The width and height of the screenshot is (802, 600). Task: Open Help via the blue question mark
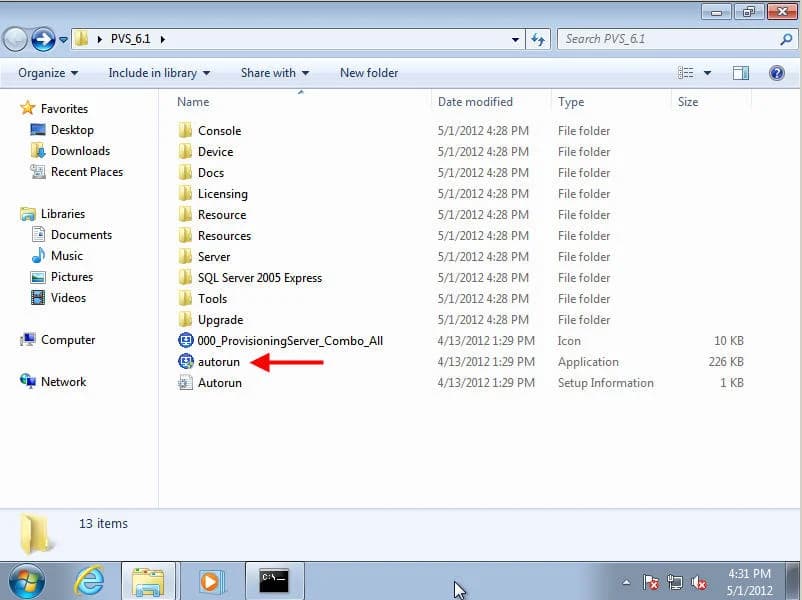[776, 73]
